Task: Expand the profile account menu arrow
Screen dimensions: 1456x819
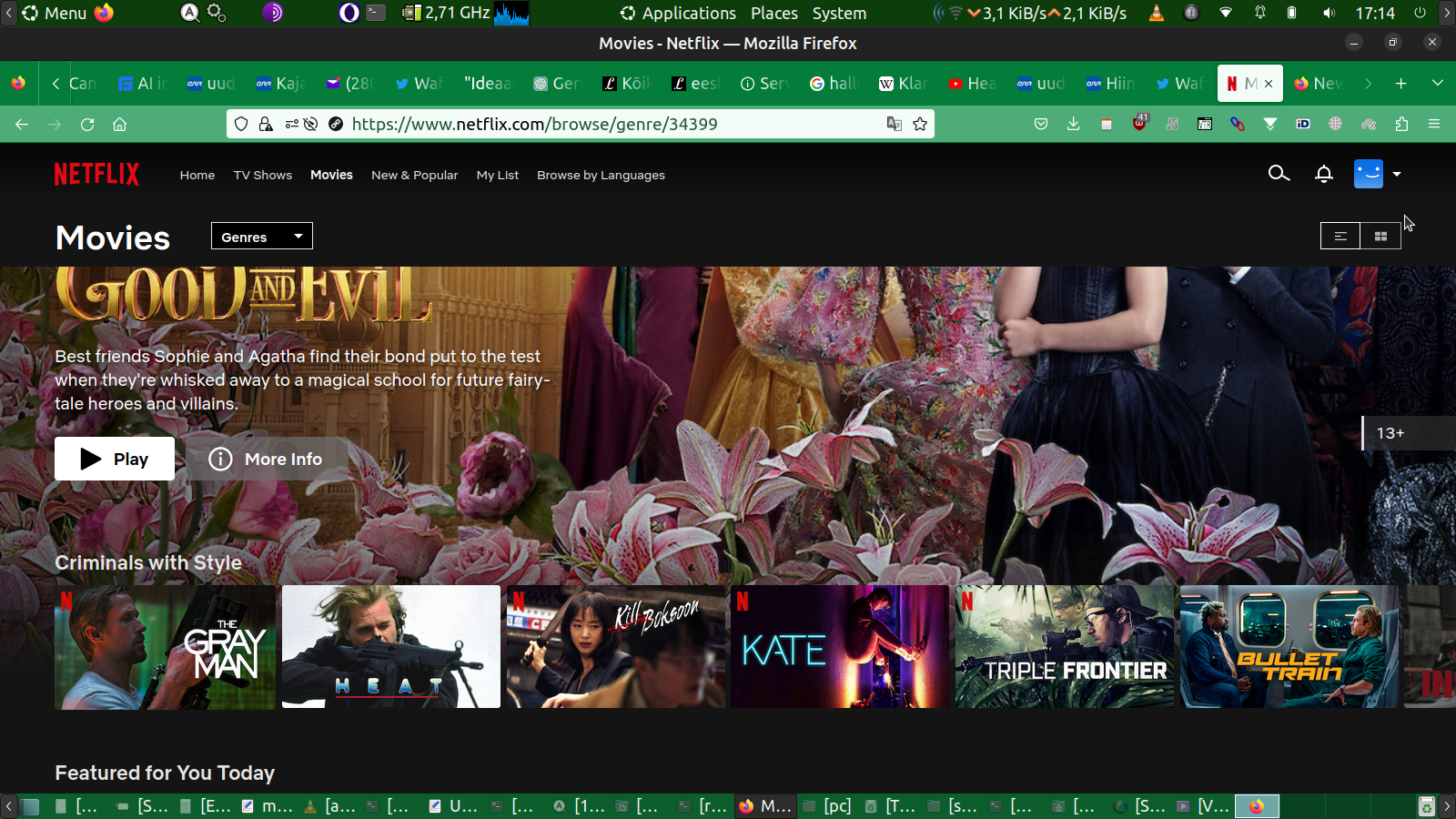Action: pos(1397,174)
